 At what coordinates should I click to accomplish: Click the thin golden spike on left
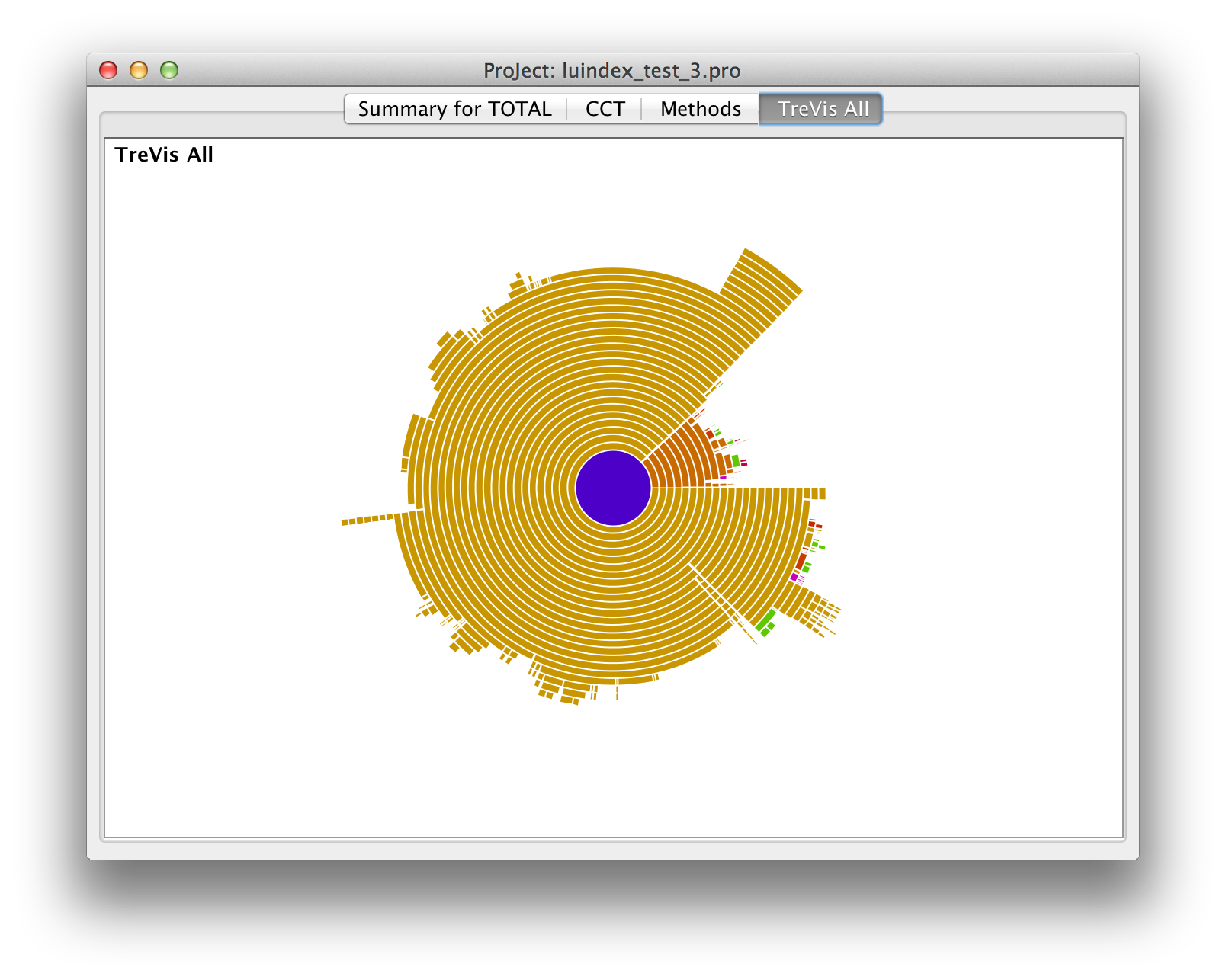pos(367,519)
